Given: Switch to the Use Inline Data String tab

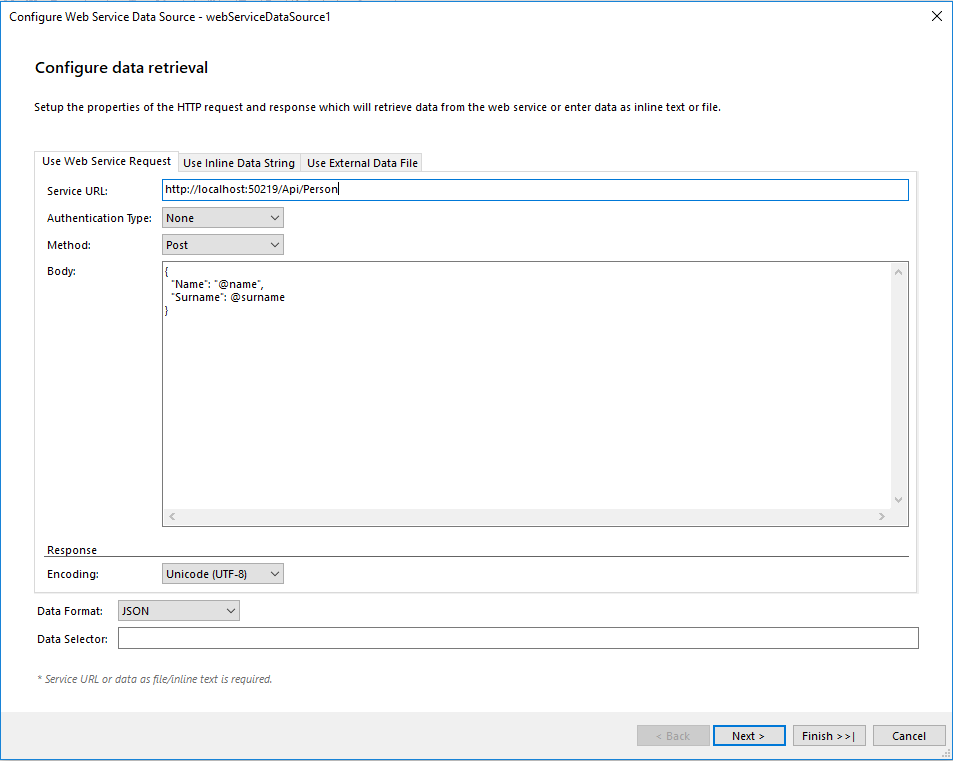Looking at the screenshot, I should pos(238,162).
